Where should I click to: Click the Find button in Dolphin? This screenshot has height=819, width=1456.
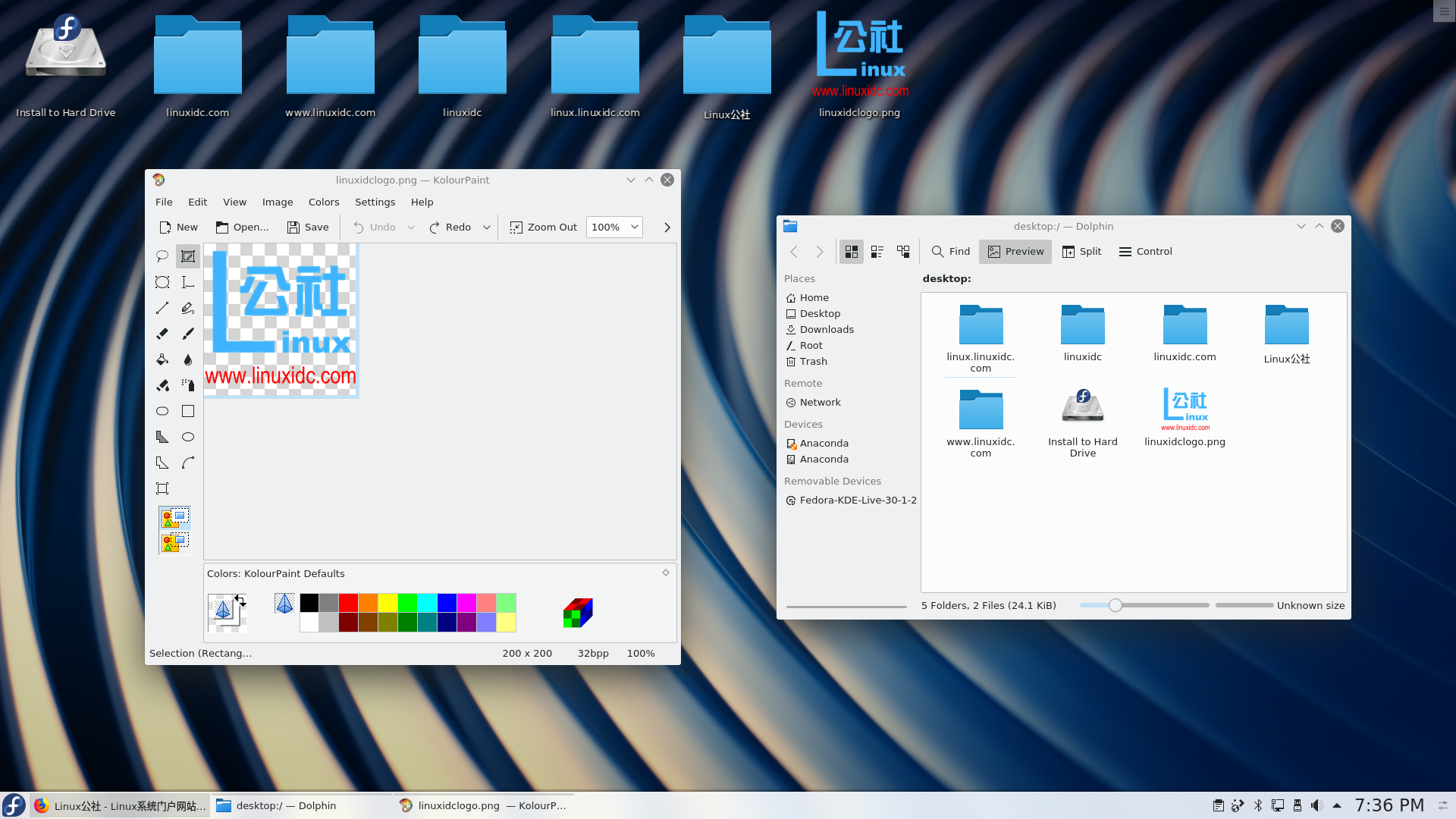click(950, 251)
